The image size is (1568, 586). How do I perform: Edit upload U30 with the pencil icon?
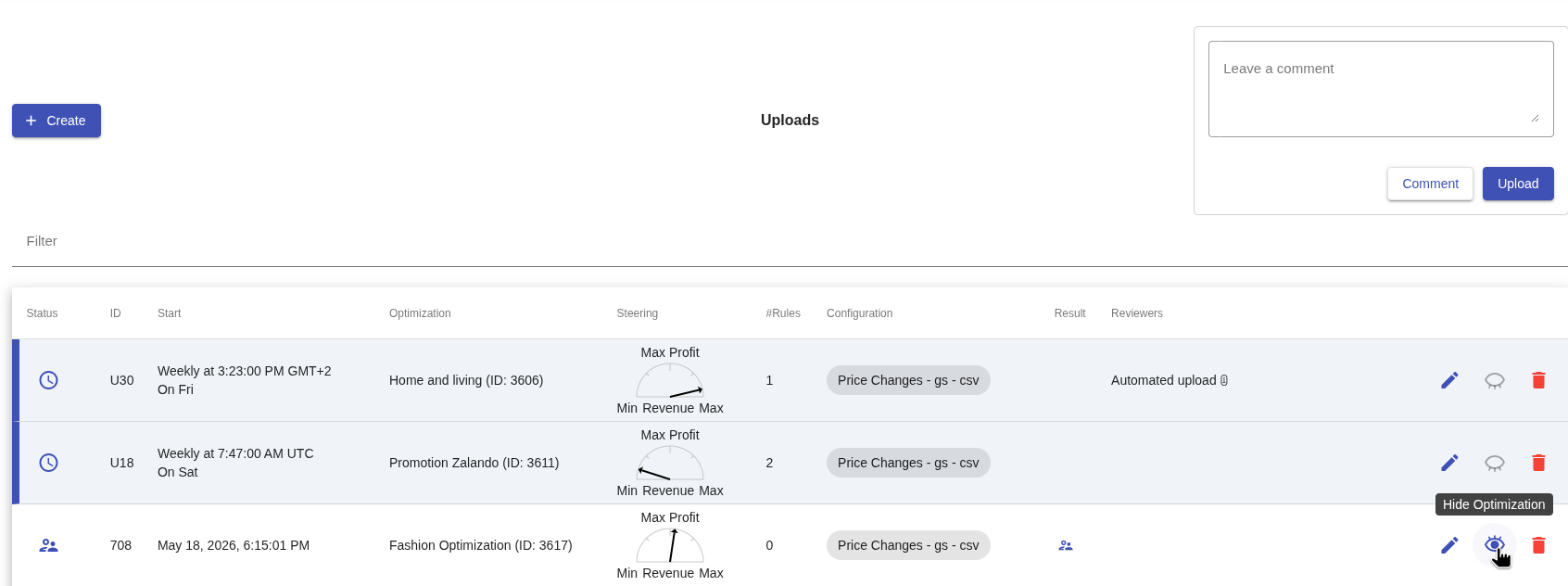1449,380
